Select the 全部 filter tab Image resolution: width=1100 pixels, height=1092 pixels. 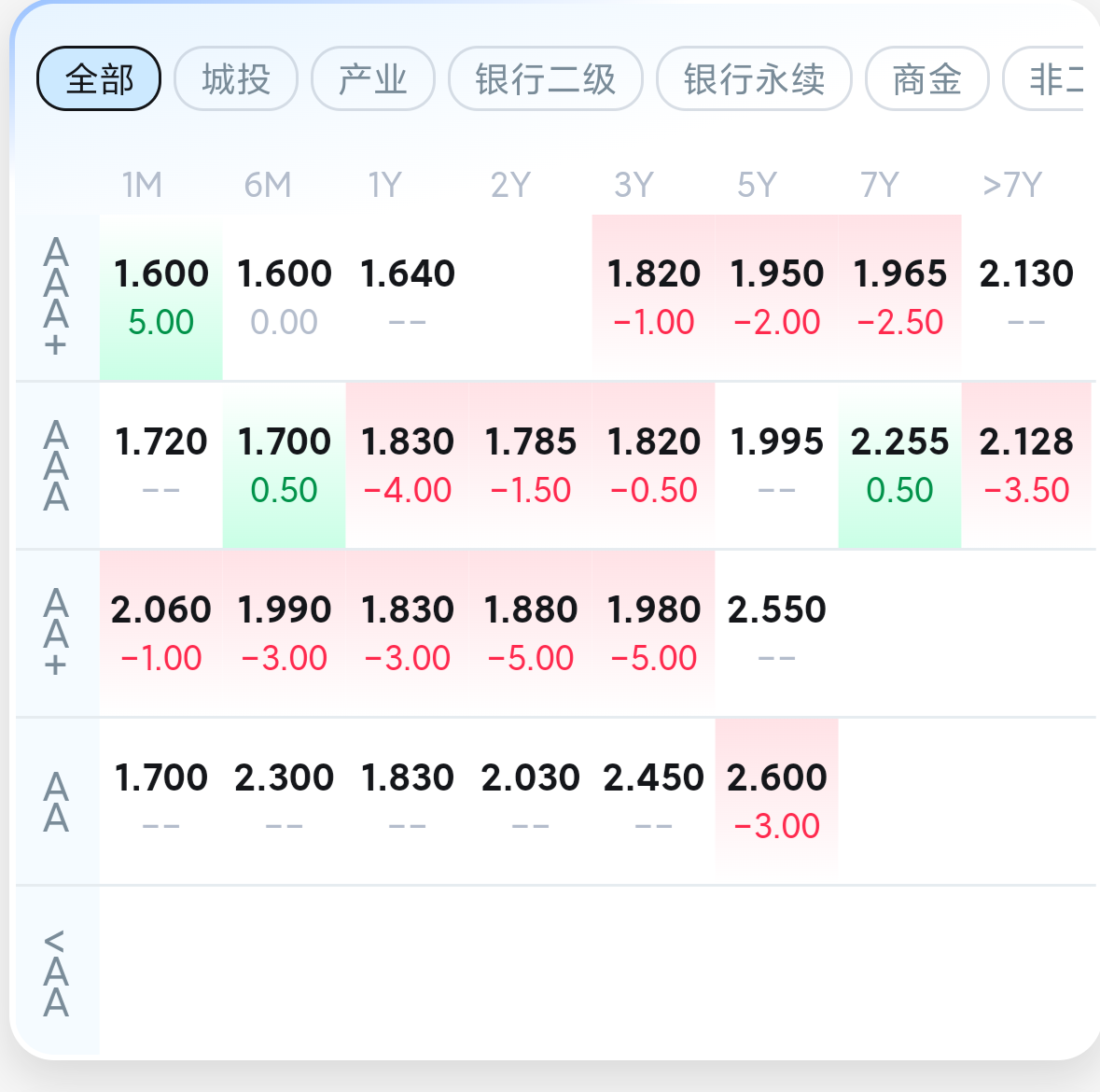[x=99, y=78]
